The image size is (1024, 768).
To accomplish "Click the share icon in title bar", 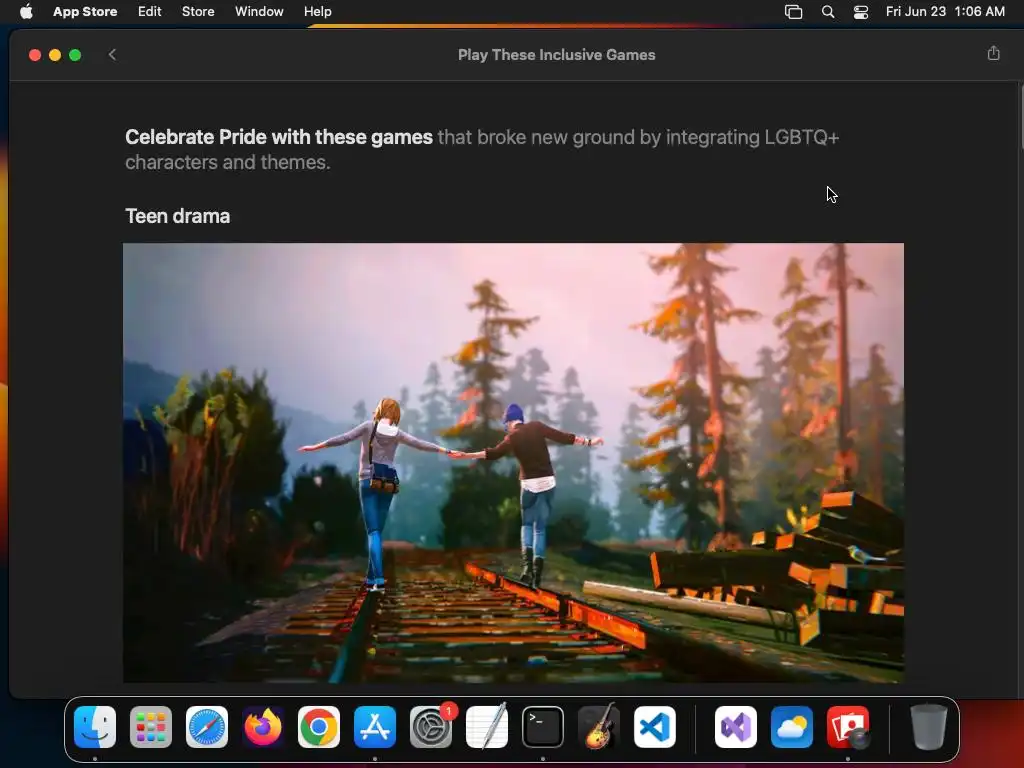I will pos(993,54).
